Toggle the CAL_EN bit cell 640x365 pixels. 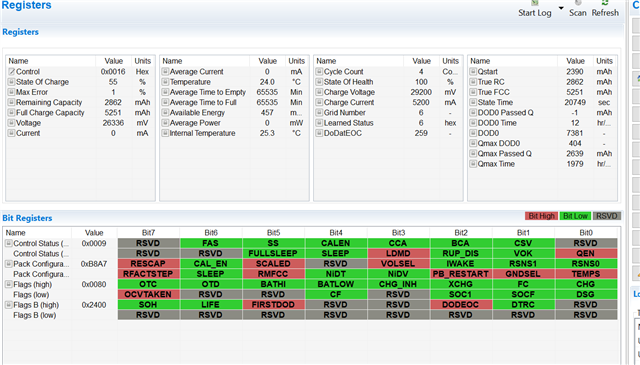point(211,263)
